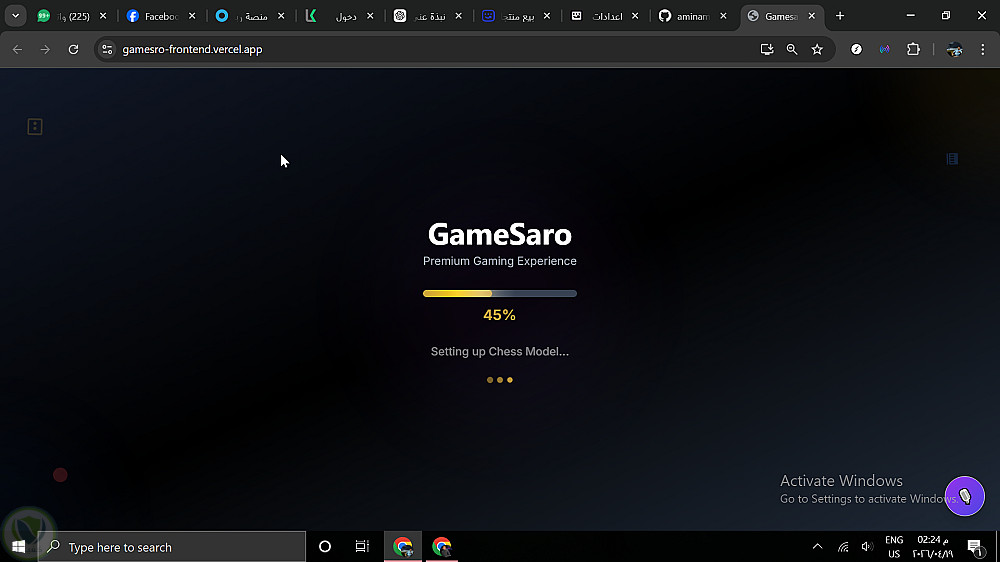Close the active Gamesaro tab
This screenshot has width=1000, height=562.
(x=811, y=16)
